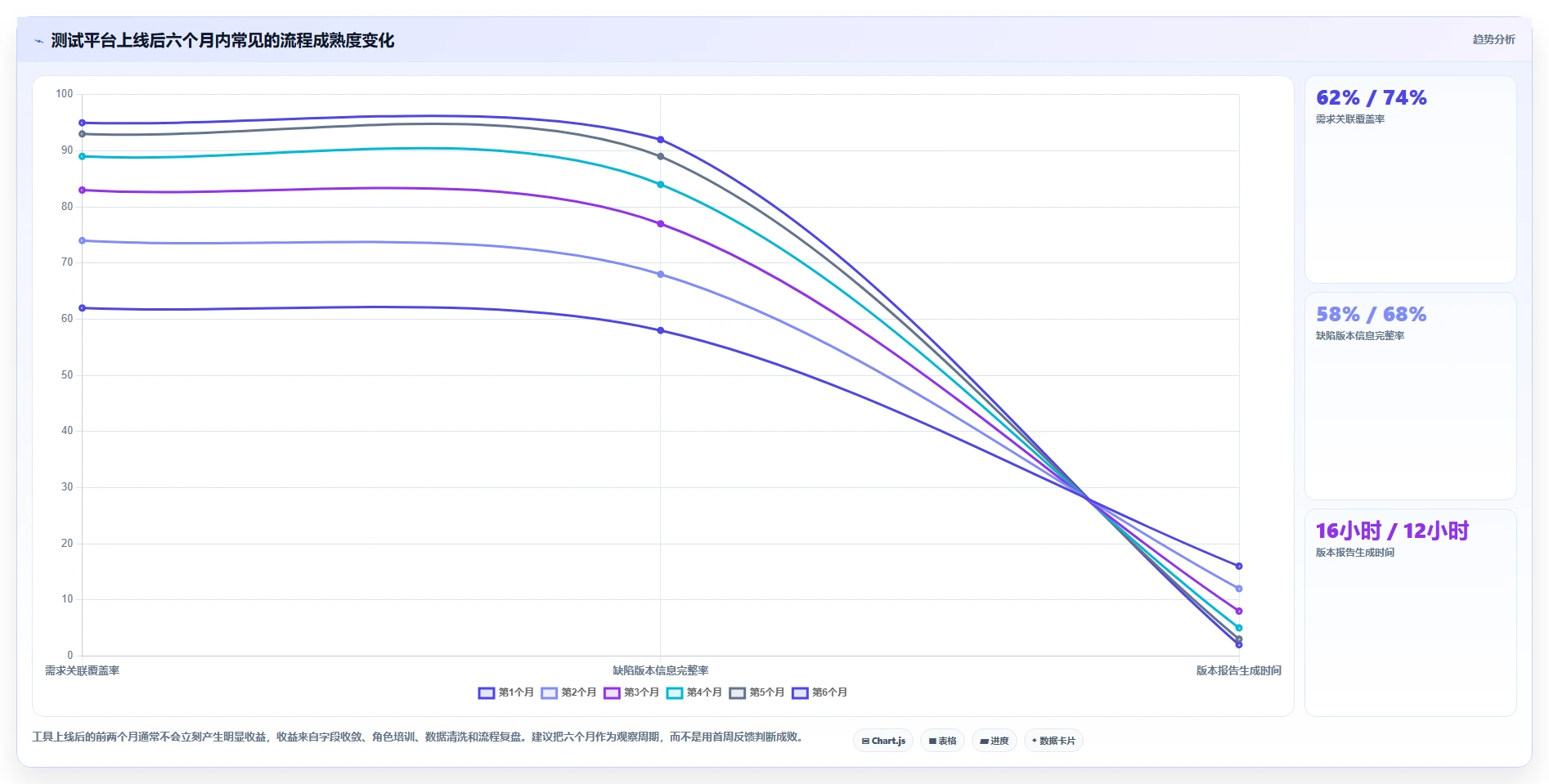
Task: Toggle 第2个月 legend series visibility
Action: pyautogui.click(x=568, y=692)
